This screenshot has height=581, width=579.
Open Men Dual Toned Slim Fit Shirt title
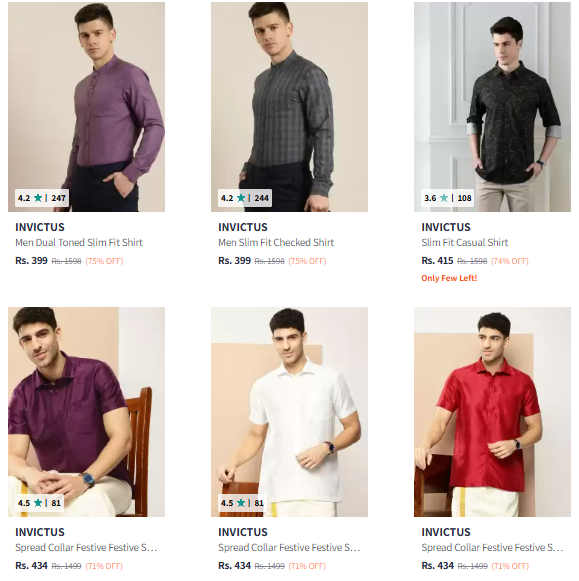[79, 242]
